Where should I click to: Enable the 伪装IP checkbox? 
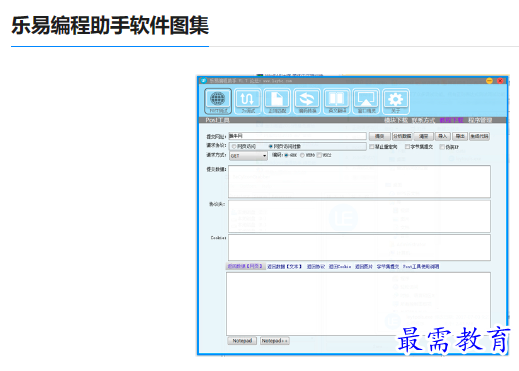[x=442, y=147]
